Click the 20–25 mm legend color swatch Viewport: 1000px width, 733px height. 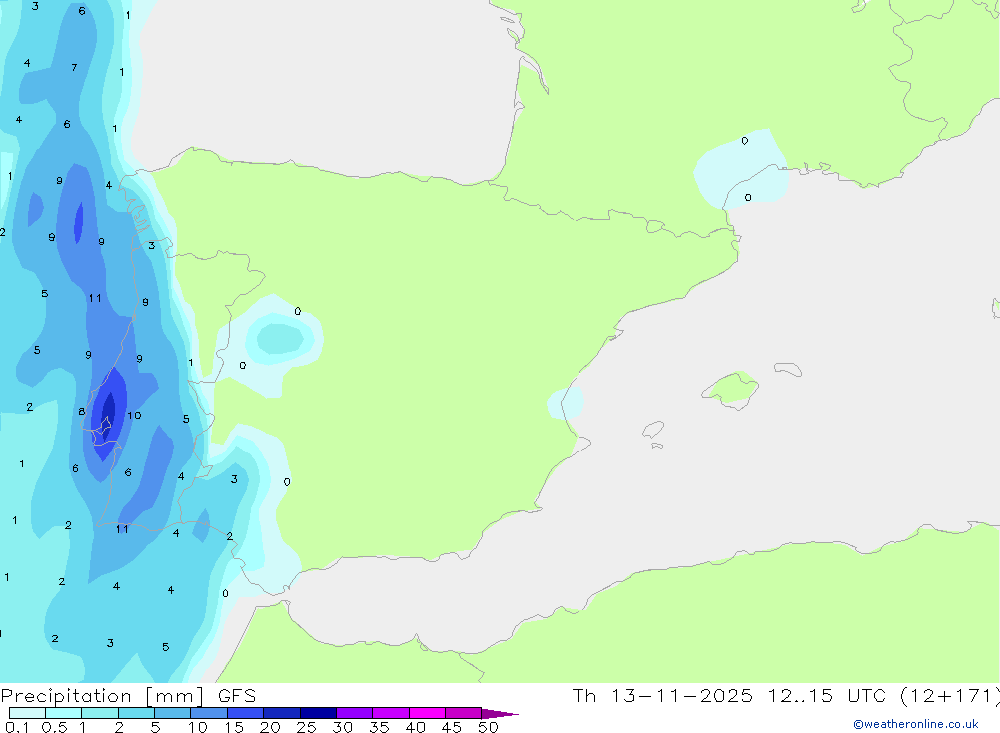tap(281, 713)
